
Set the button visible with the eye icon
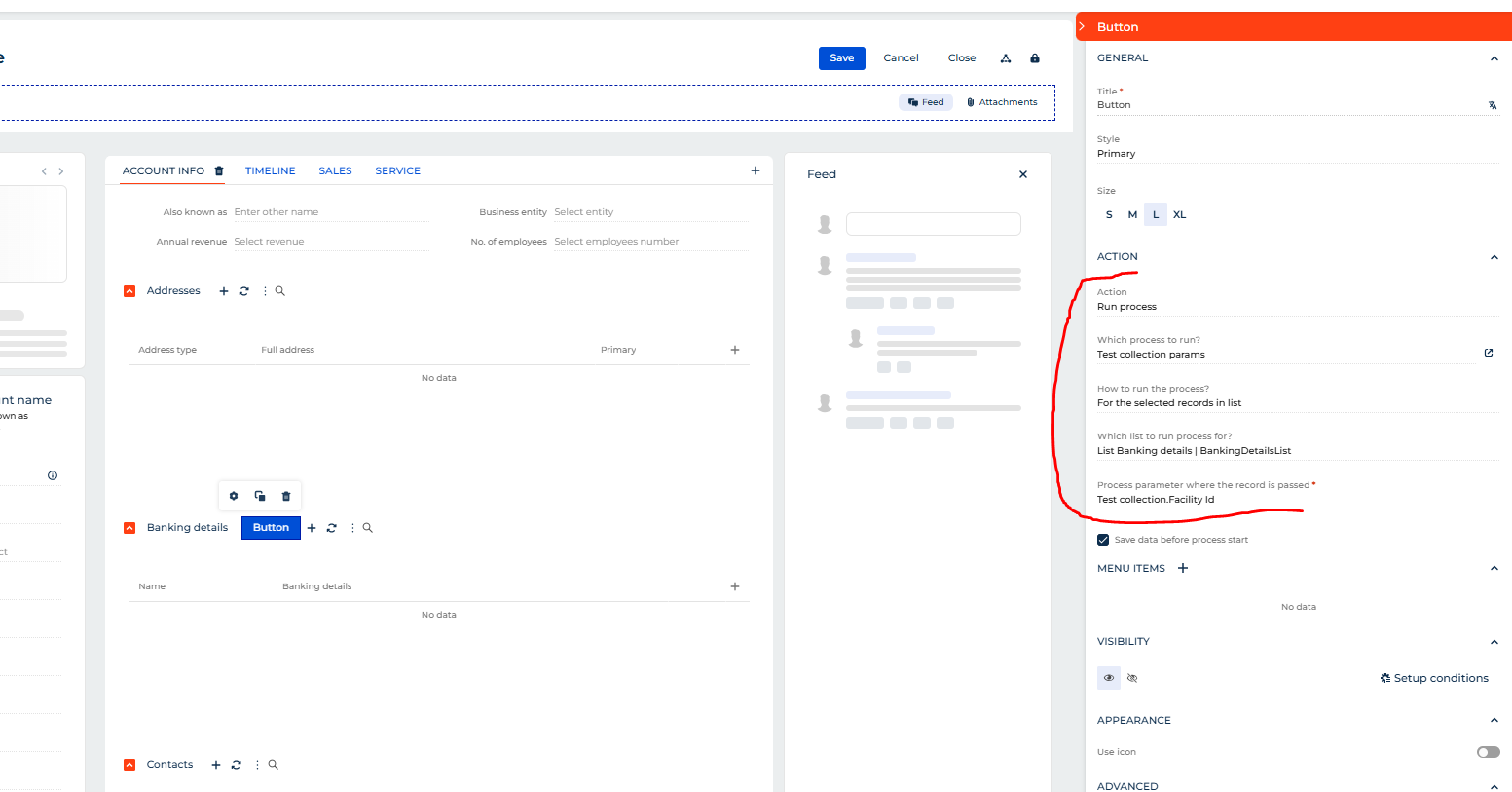(x=1109, y=678)
